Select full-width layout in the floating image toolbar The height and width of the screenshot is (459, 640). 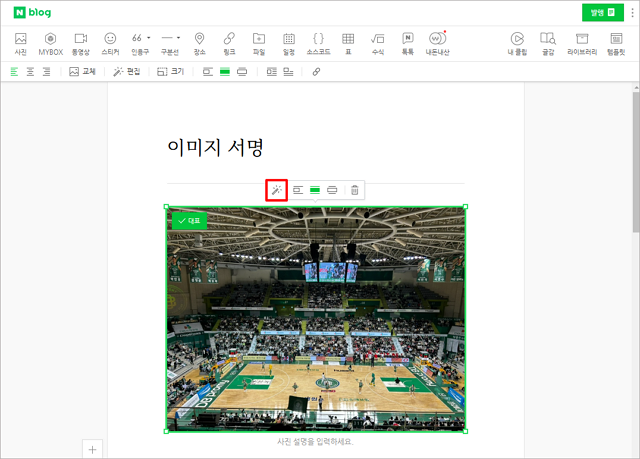click(332, 189)
